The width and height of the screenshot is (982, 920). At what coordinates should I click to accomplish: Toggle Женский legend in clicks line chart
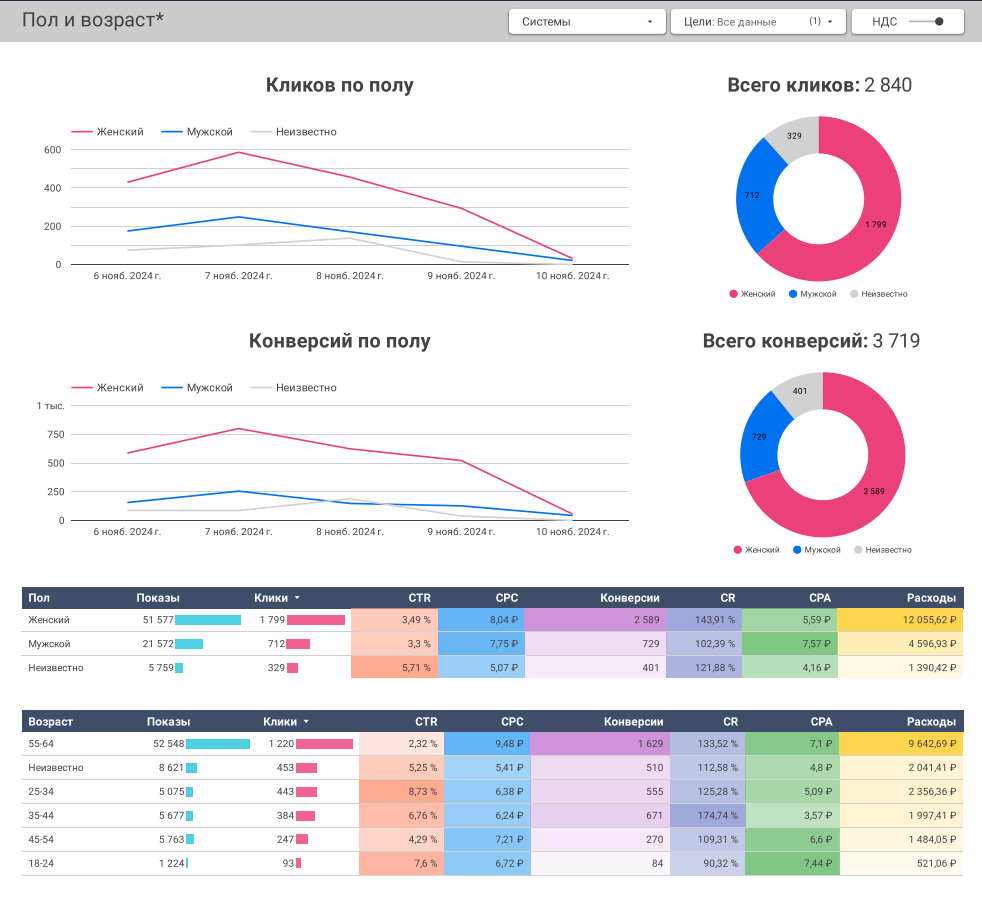click(107, 132)
